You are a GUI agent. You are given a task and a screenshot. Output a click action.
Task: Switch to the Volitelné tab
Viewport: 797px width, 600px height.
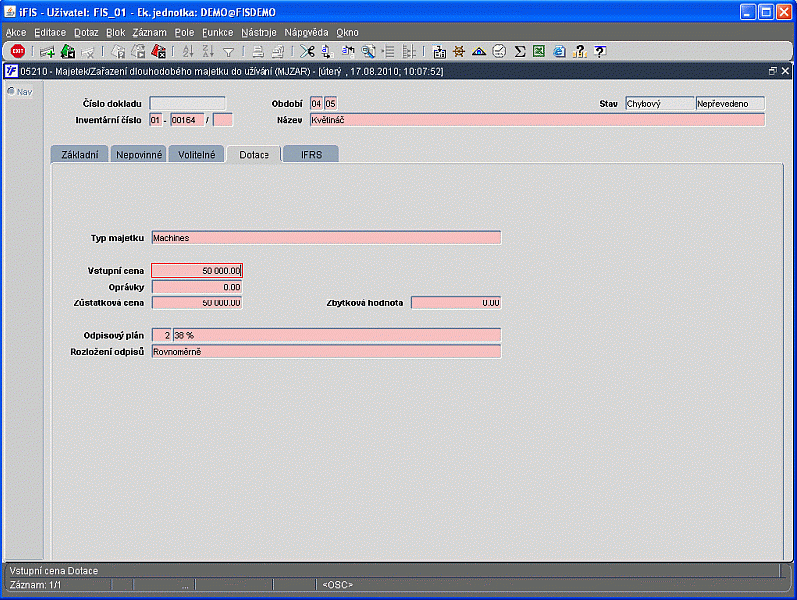pyautogui.click(x=197, y=155)
